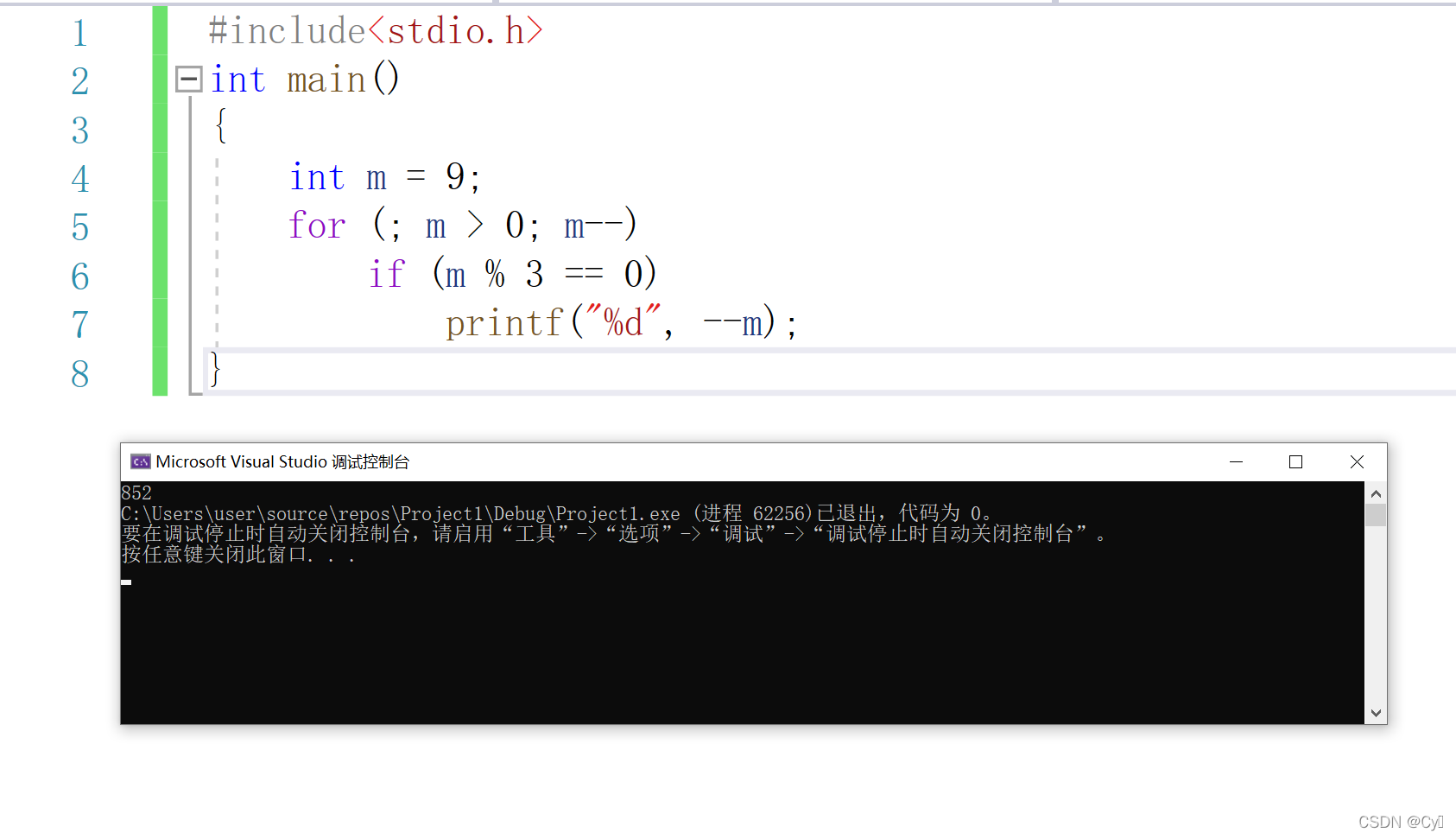Minimize the debug console window
Viewport: 1456px width, 839px height.
1236,462
